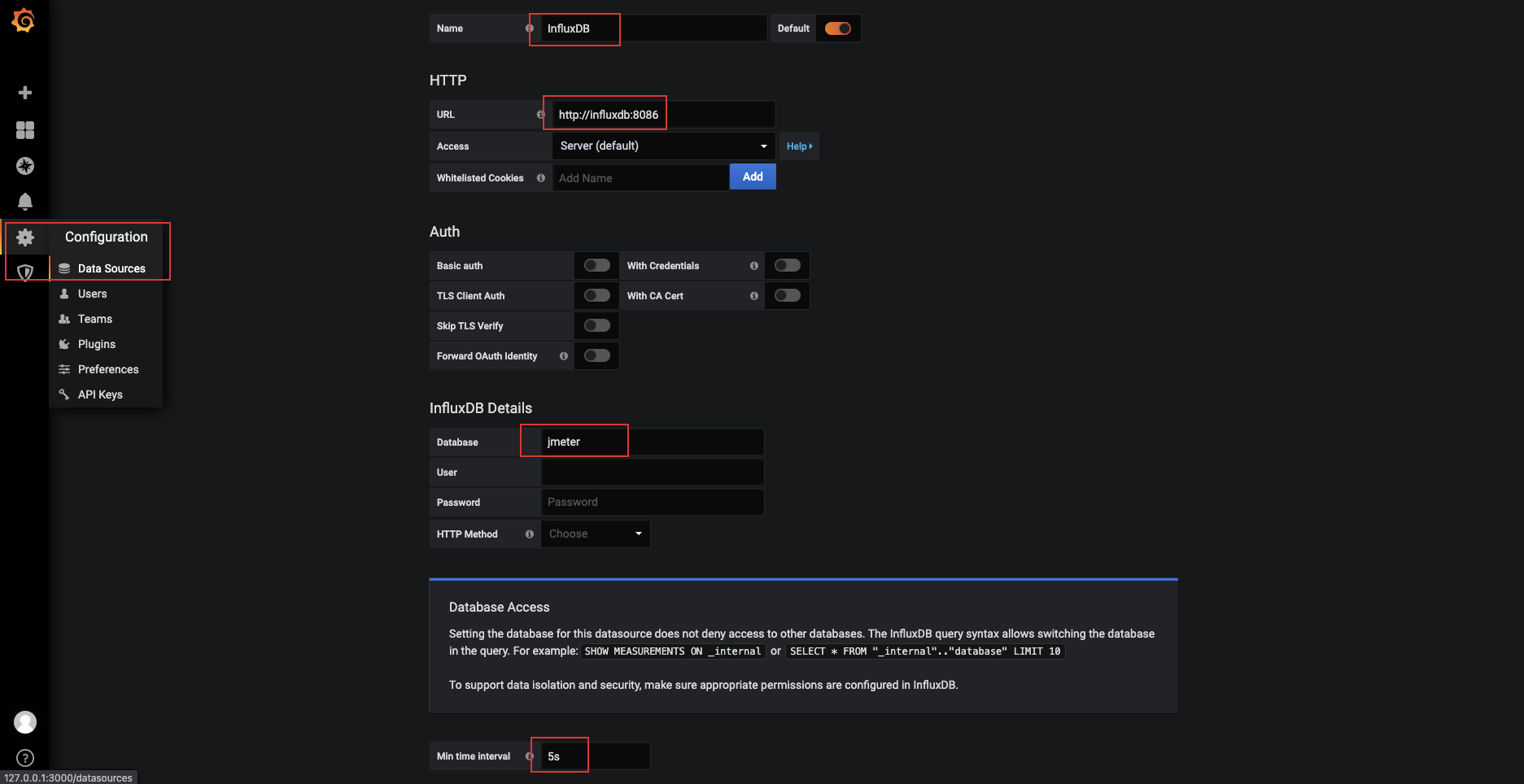Open the Create plus menu

coord(25,93)
